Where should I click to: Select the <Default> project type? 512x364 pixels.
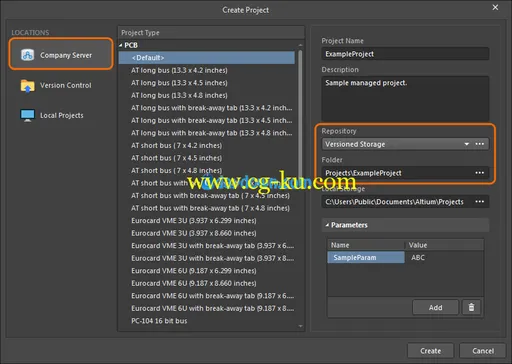click(x=207, y=58)
